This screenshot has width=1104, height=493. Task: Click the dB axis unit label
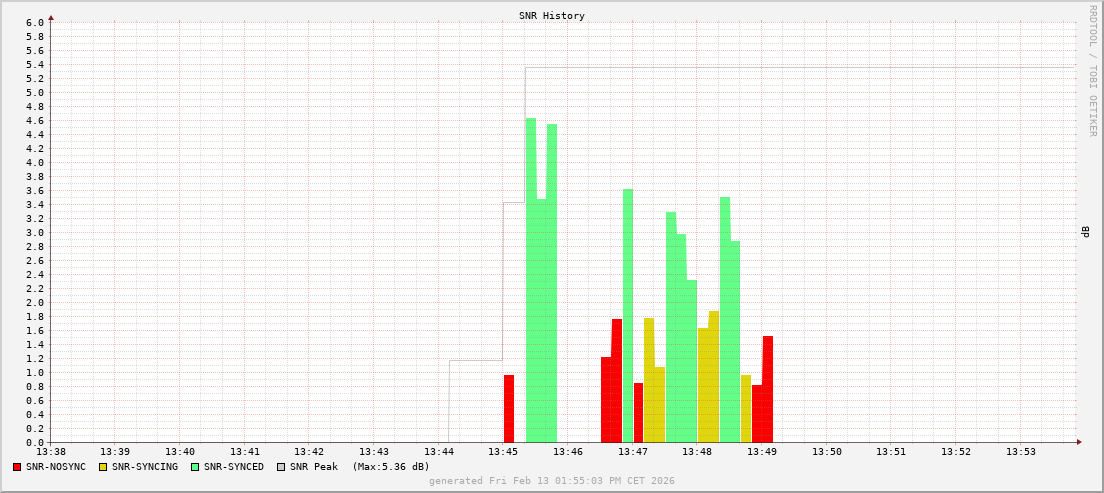pos(1085,232)
